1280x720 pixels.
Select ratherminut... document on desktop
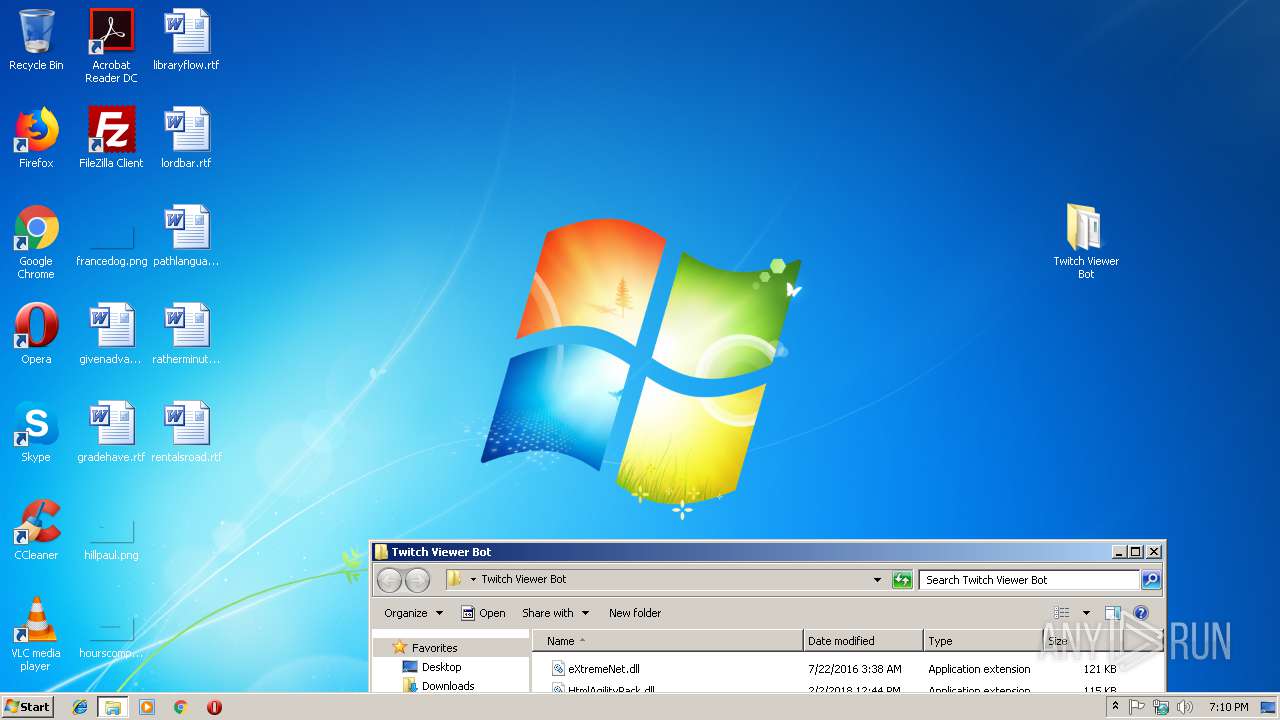click(x=186, y=334)
